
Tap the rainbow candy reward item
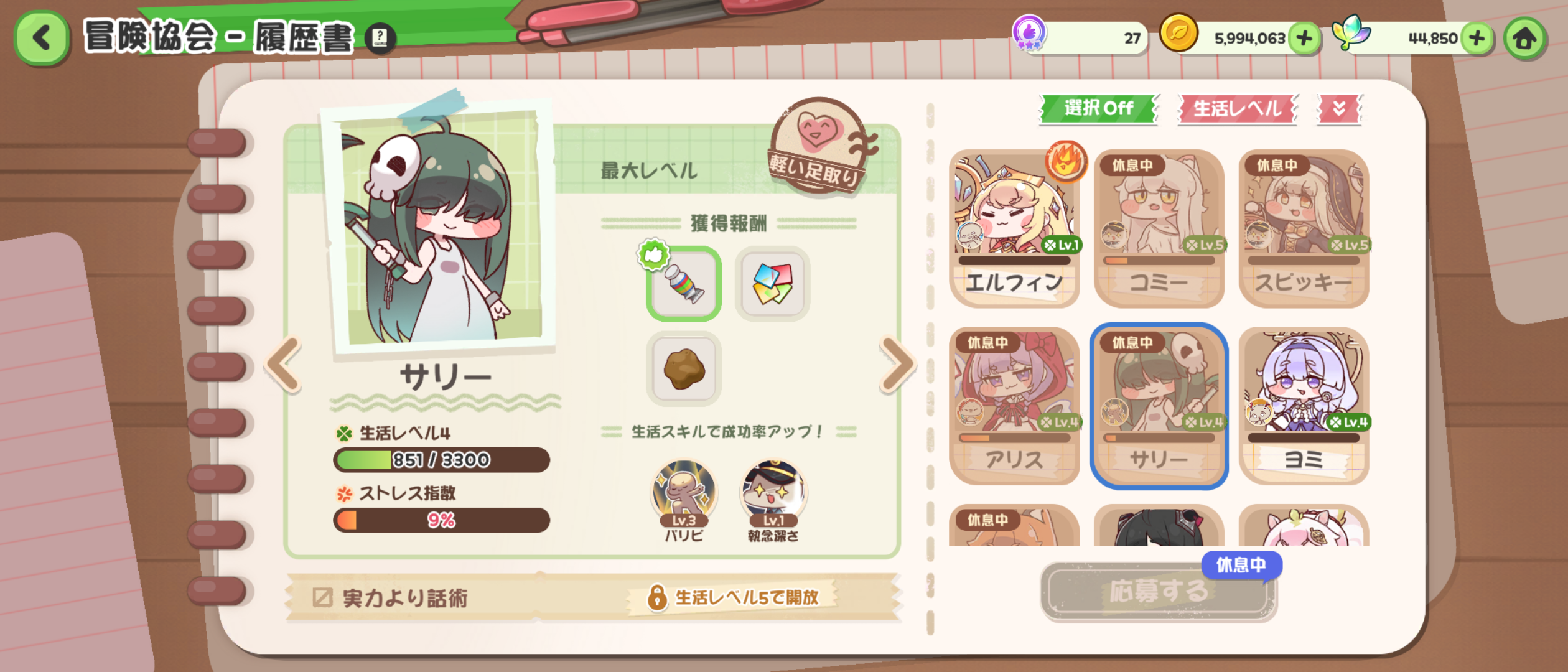coord(684,284)
